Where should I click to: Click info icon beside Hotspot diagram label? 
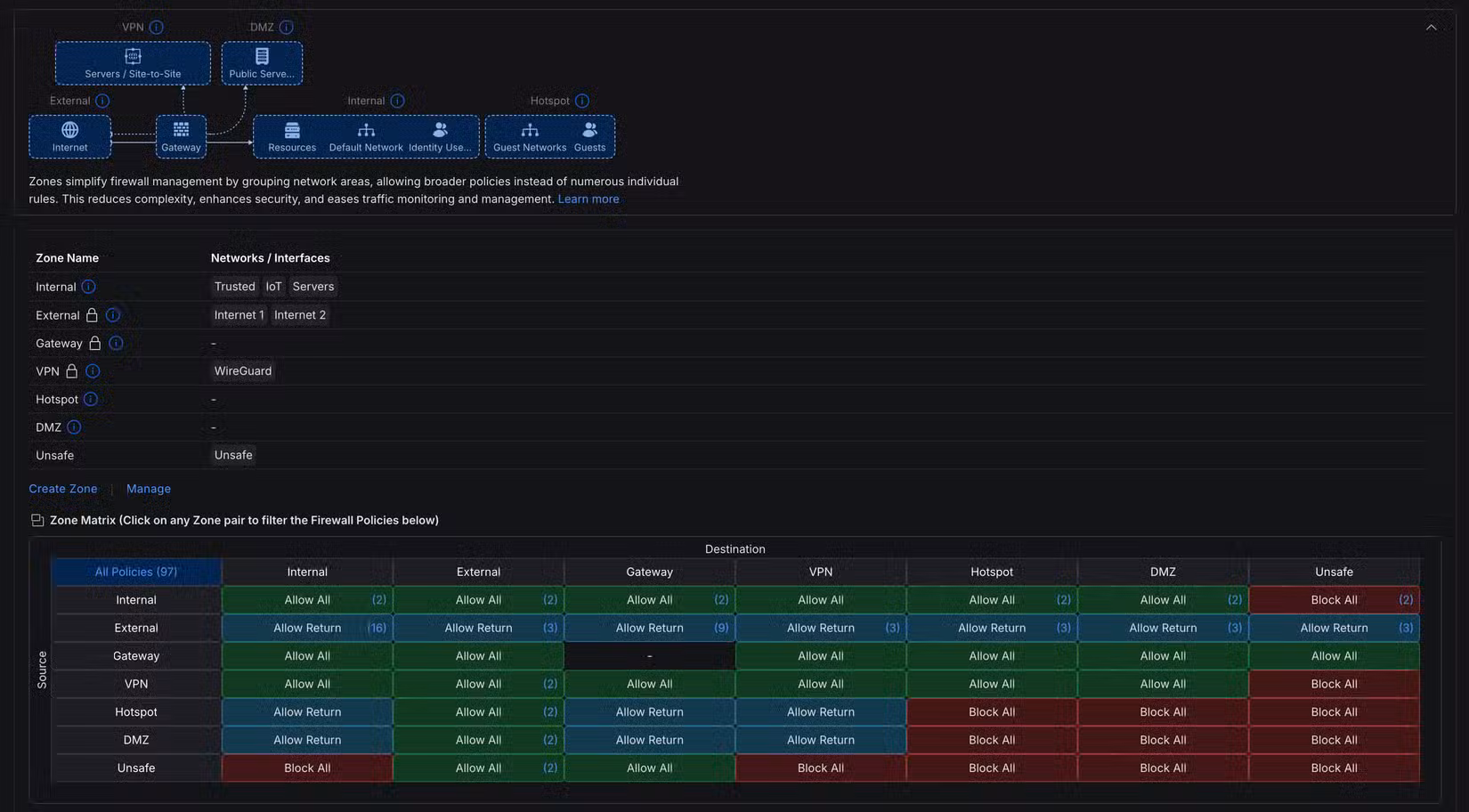click(582, 101)
